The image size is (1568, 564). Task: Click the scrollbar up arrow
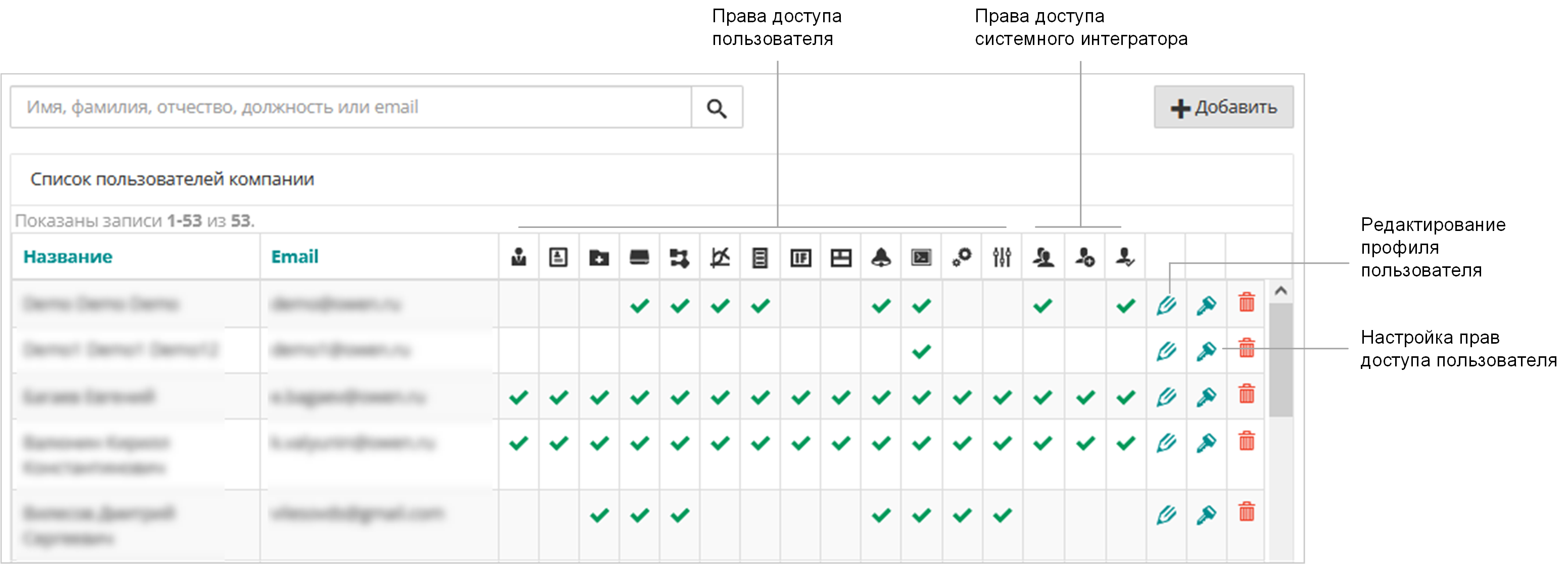pyautogui.click(x=1280, y=291)
